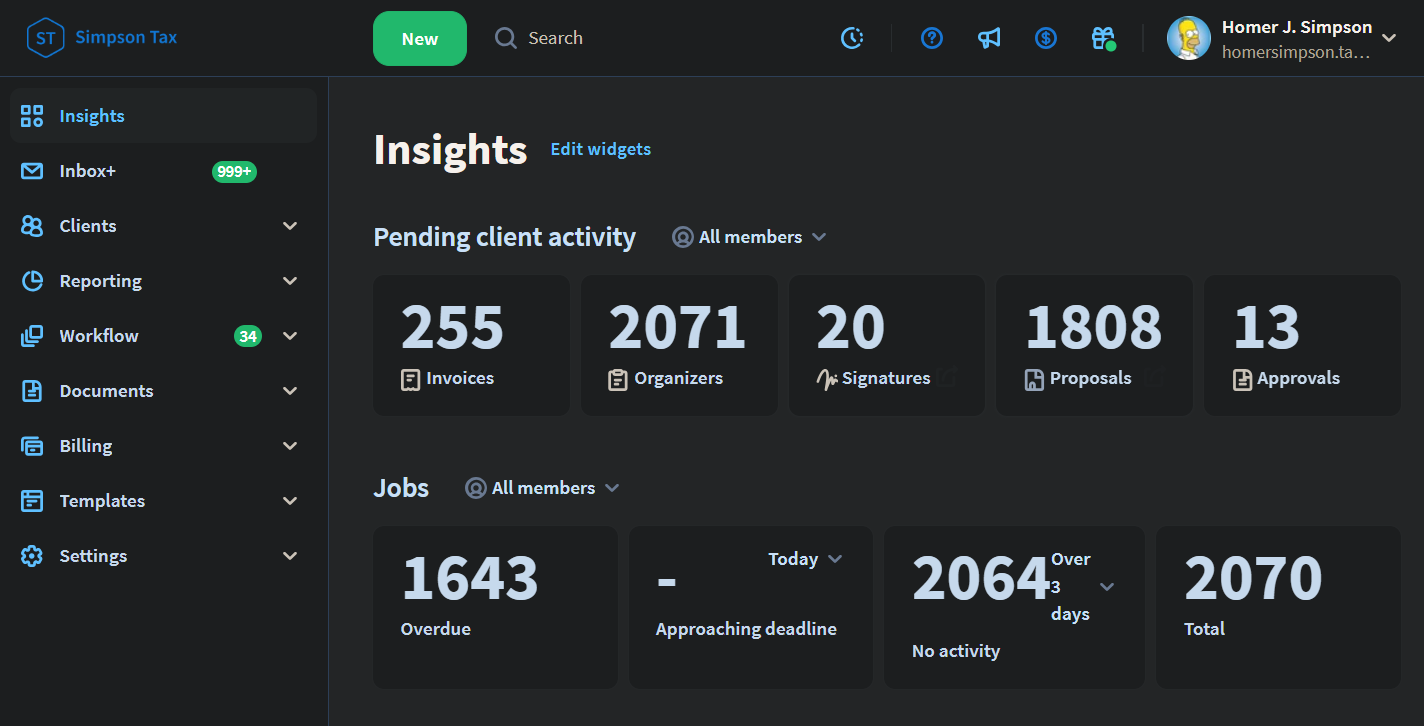This screenshot has width=1424, height=726.
Task: Click the Inbox+ envelope icon
Action: coord(32,171)
